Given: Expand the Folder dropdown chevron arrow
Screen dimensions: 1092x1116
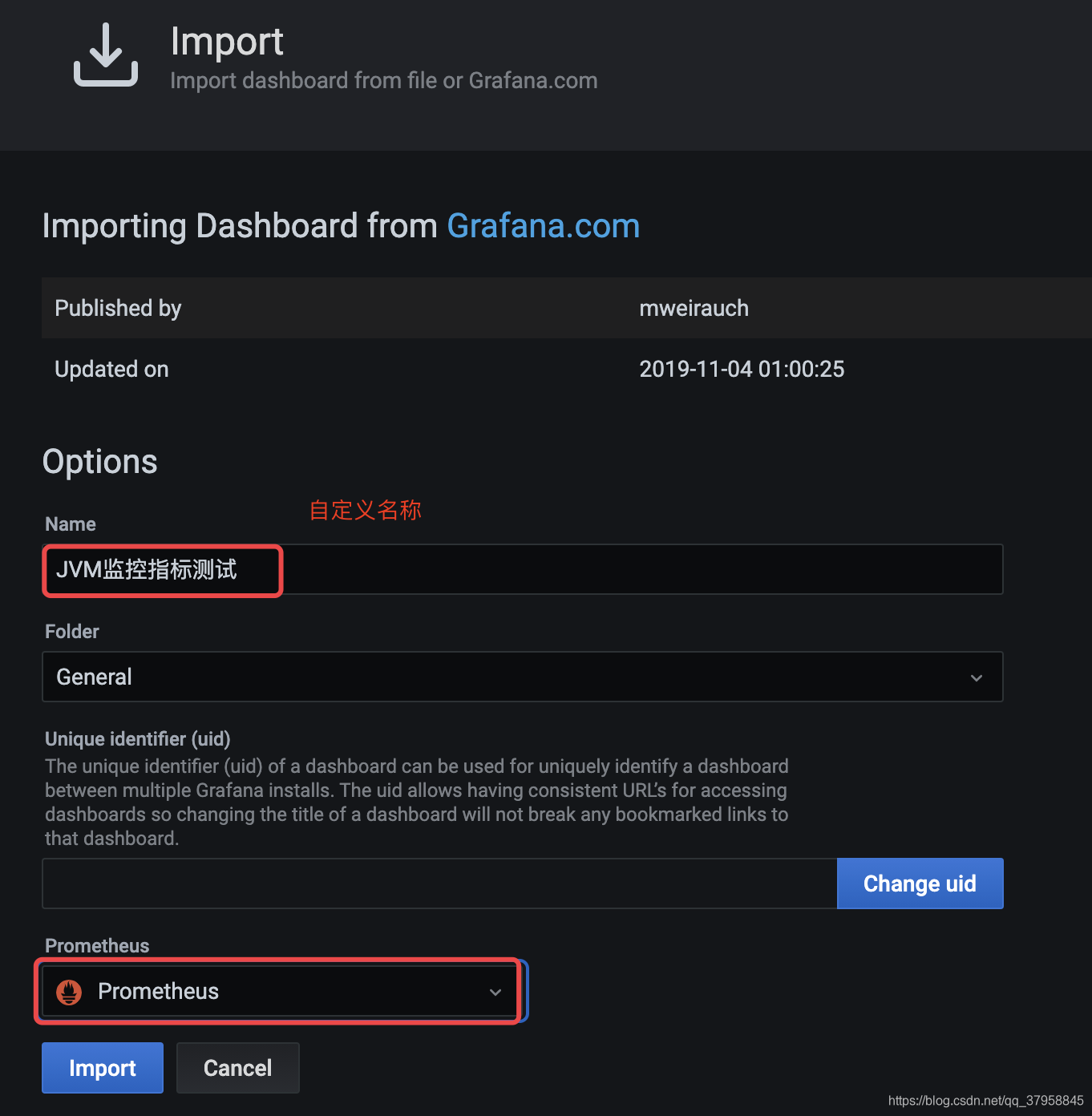Looking at the screenshot, I should click(x=977, y=677).
